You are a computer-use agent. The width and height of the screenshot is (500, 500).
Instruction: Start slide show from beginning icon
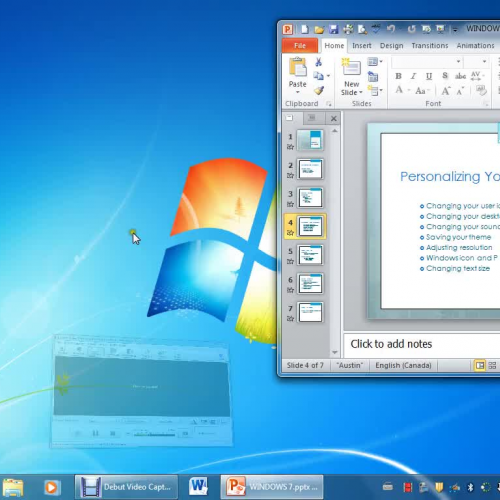[x=441, y=29]
